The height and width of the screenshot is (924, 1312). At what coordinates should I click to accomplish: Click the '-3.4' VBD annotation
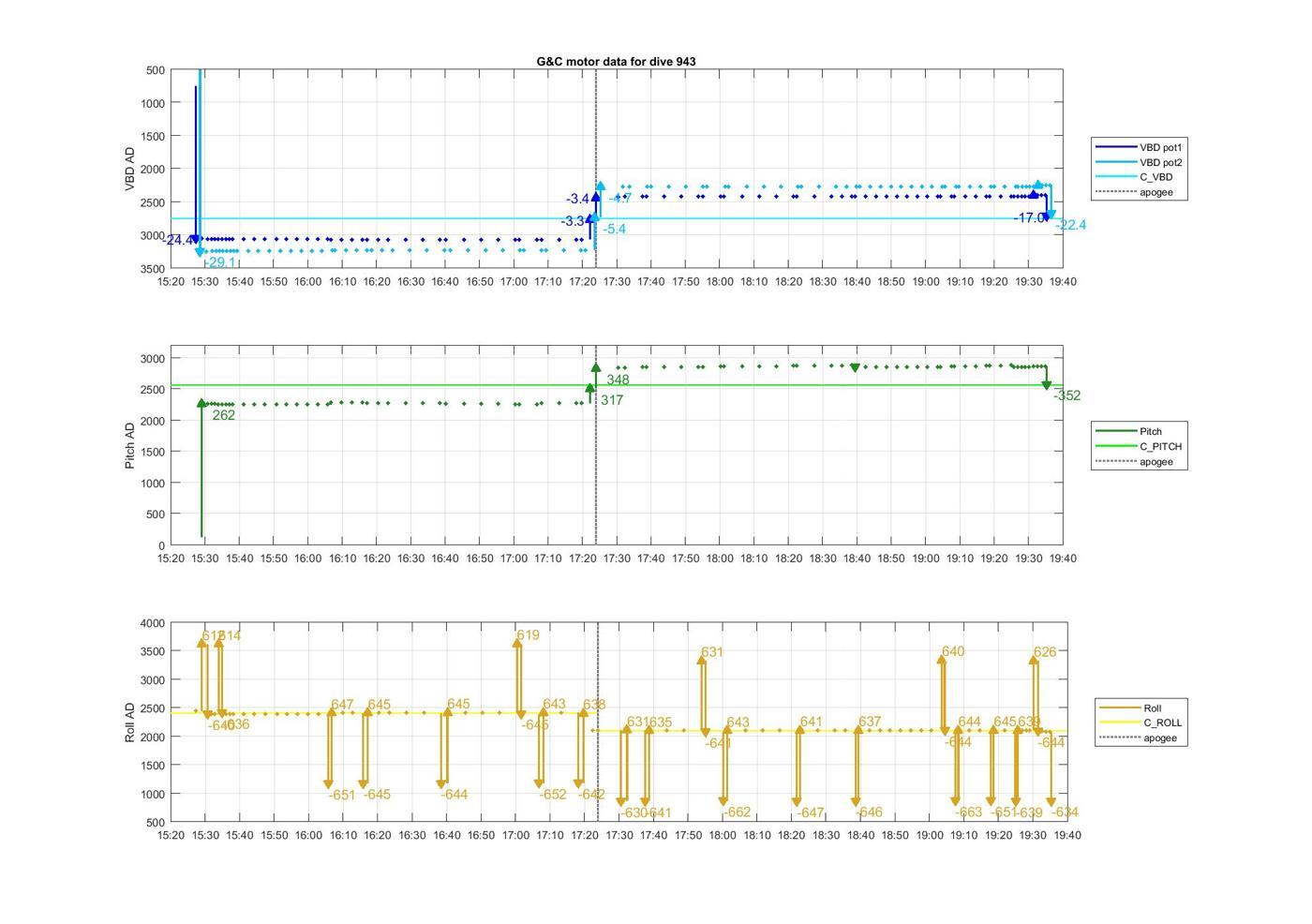coord(578,199)
